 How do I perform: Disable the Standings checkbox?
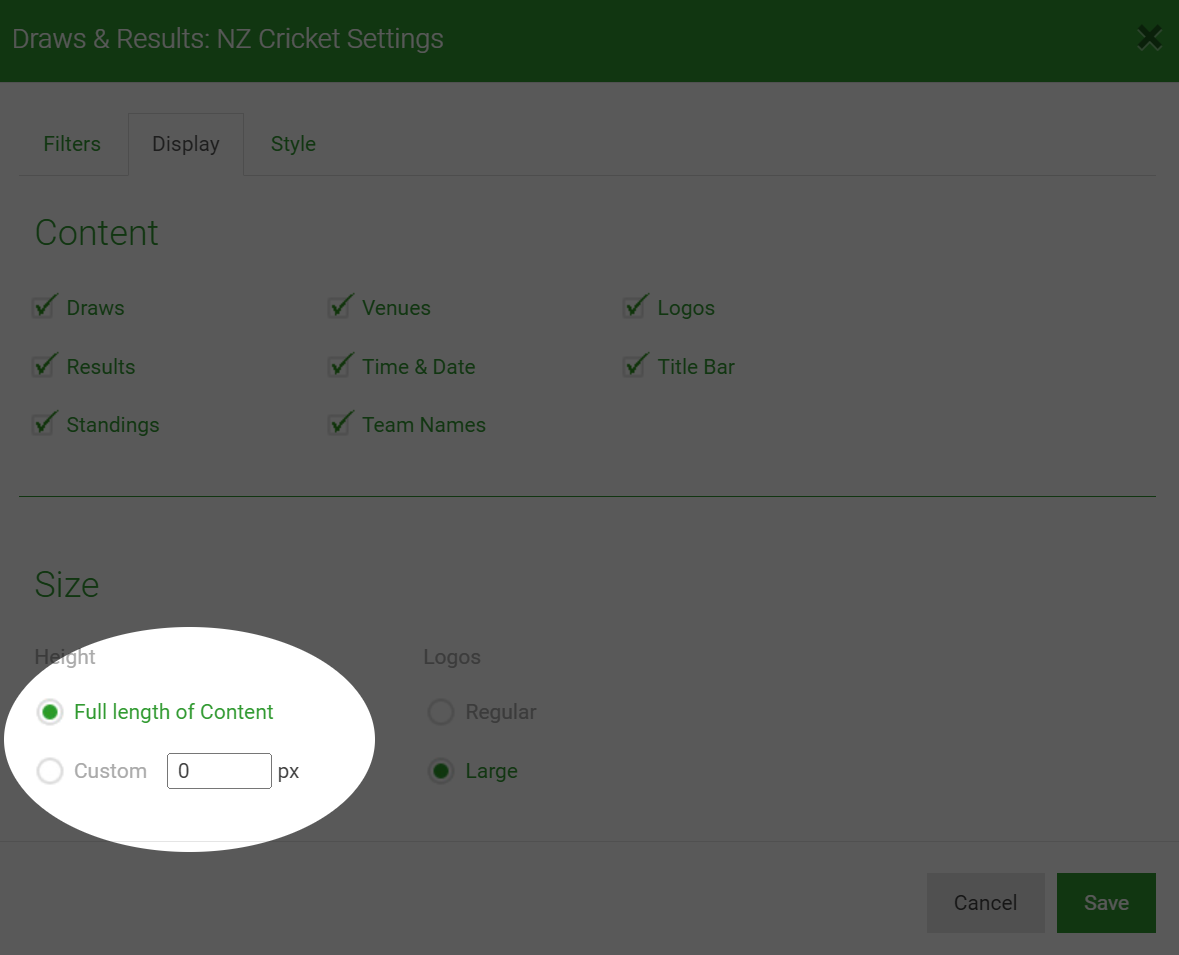pos(43,424)
